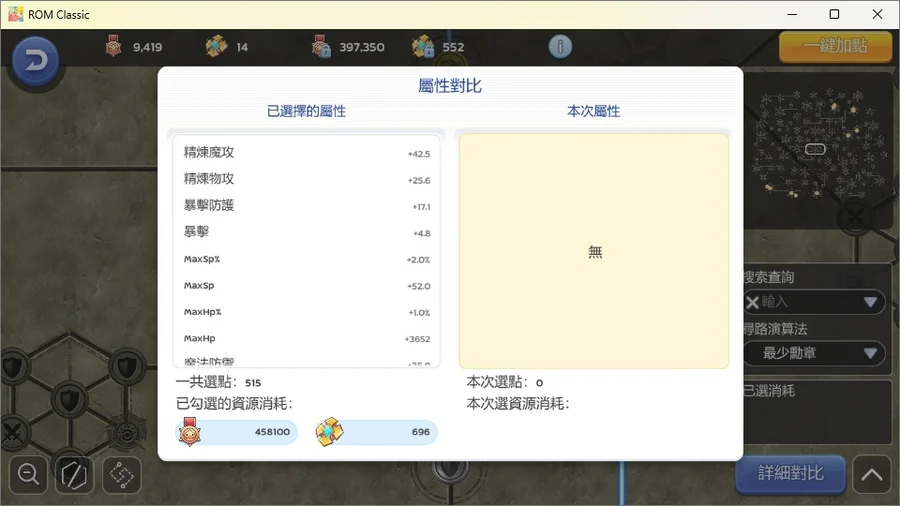Click the medal icon showing 9,419
The height and width of the screenshot is (506, 900).
click(x=114, y=47)
